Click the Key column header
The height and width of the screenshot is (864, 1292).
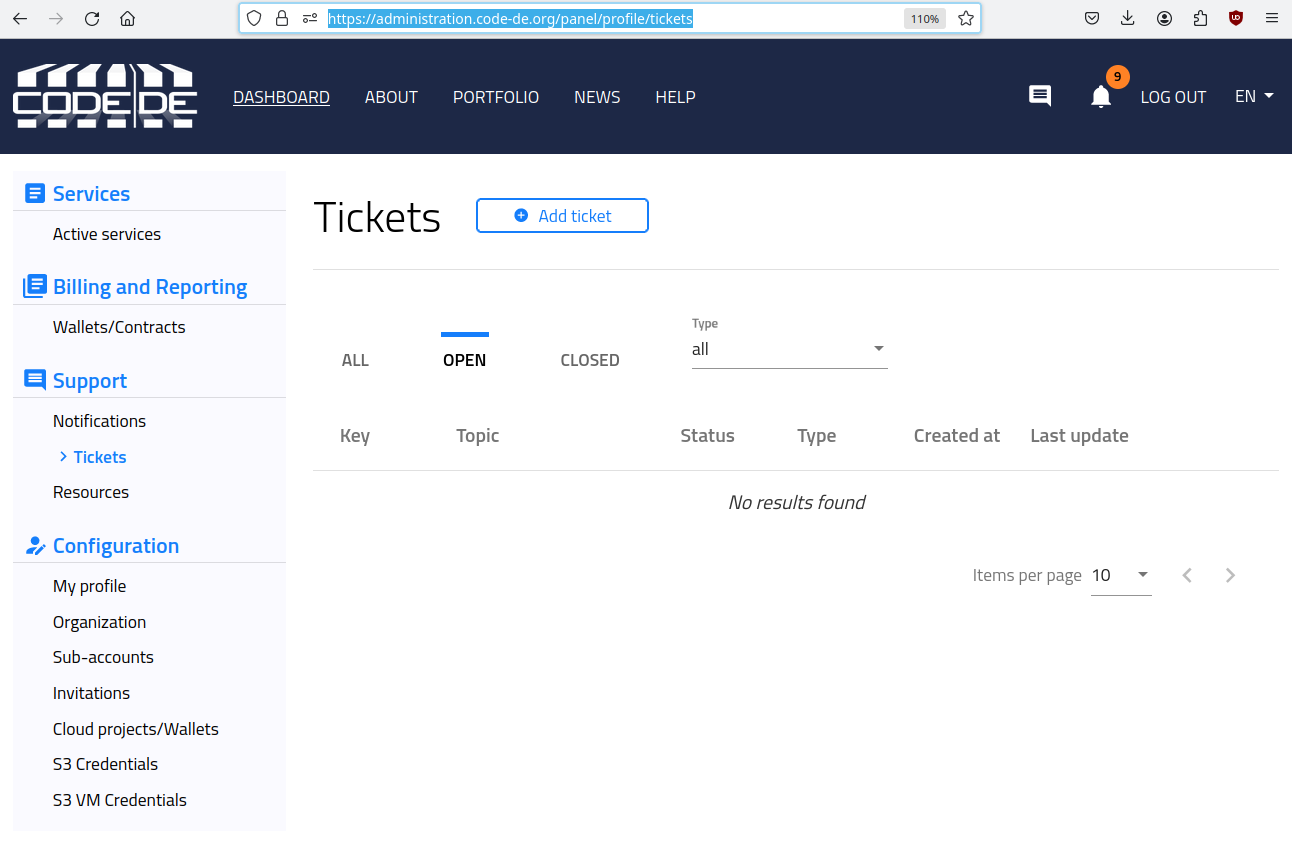355,436
